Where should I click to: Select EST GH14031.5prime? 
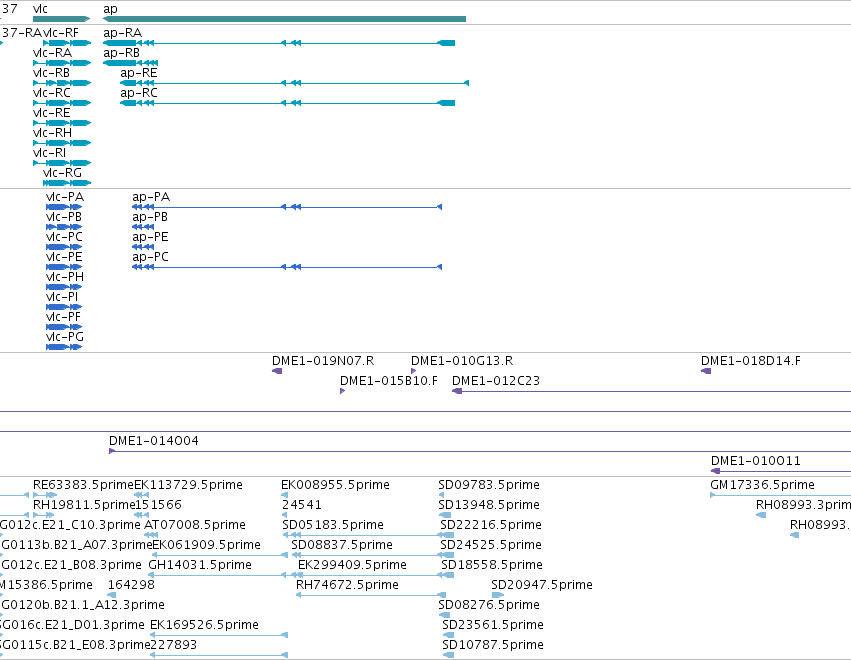(200, 565)
